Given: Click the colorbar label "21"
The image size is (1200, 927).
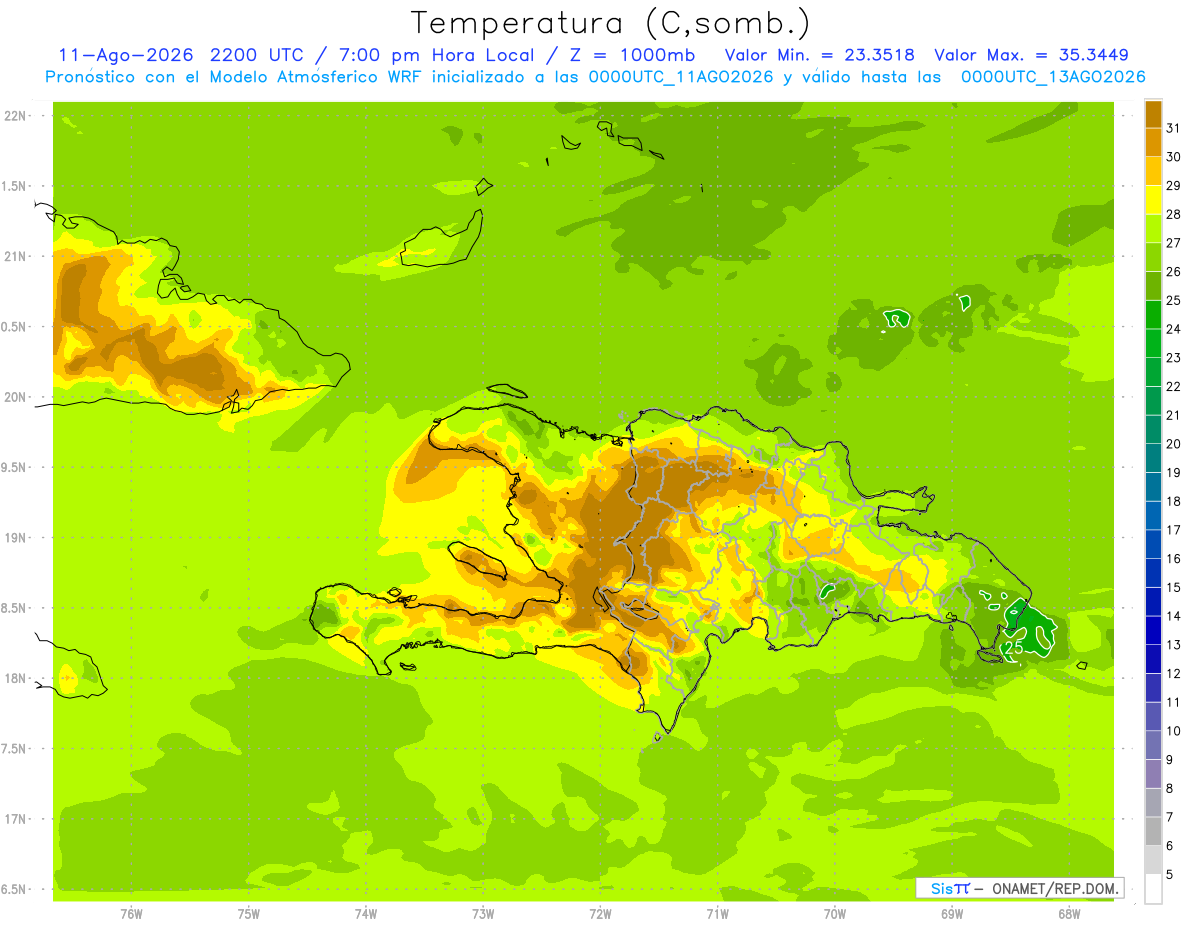Looking at the screenshot, I should [x=1174, y=415].
